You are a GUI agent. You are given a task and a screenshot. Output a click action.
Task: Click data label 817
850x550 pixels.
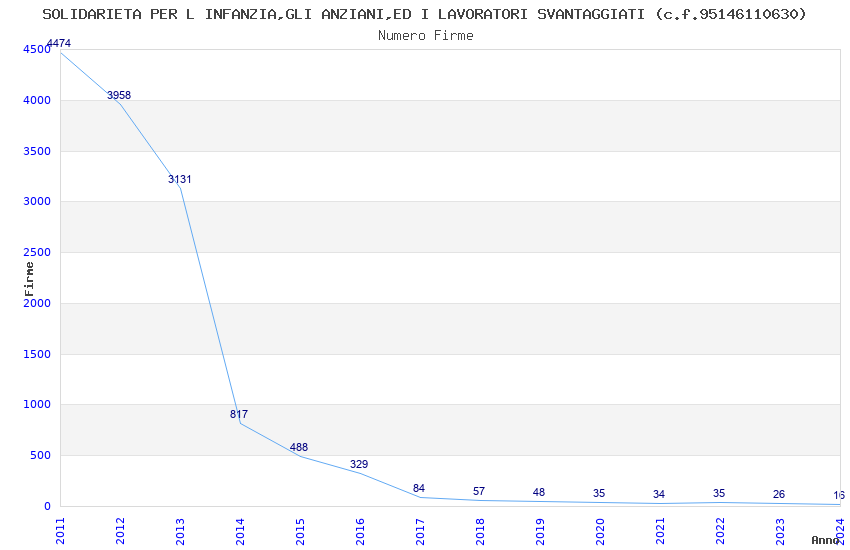[x=239, y=415]
